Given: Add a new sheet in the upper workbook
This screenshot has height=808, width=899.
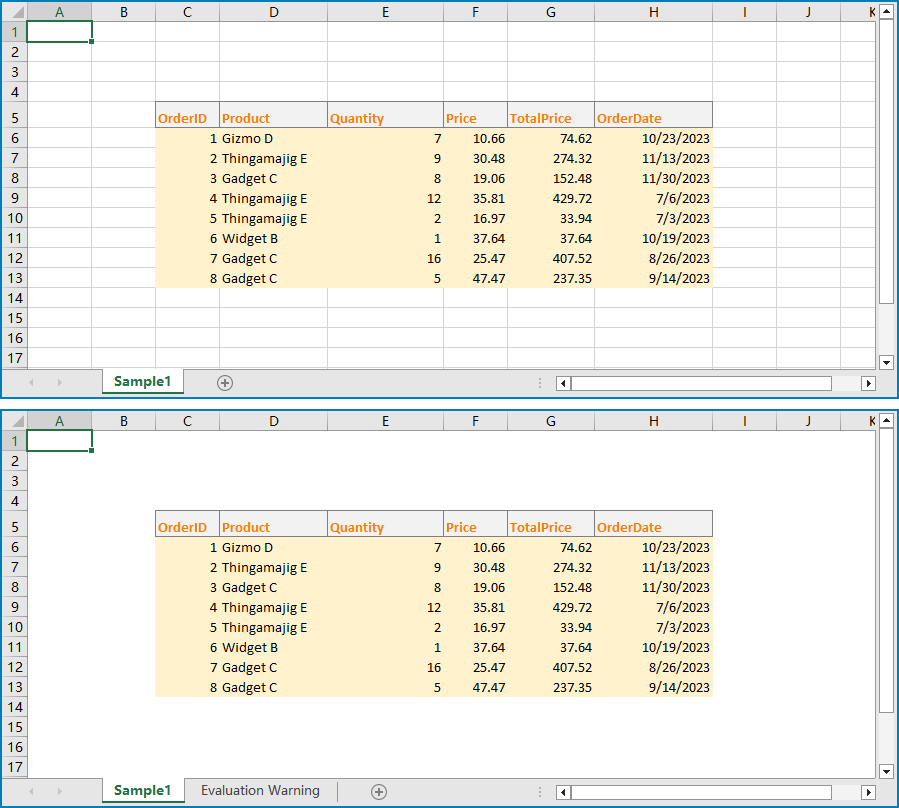Looking at the screenshot, I should tap(225, 383).
